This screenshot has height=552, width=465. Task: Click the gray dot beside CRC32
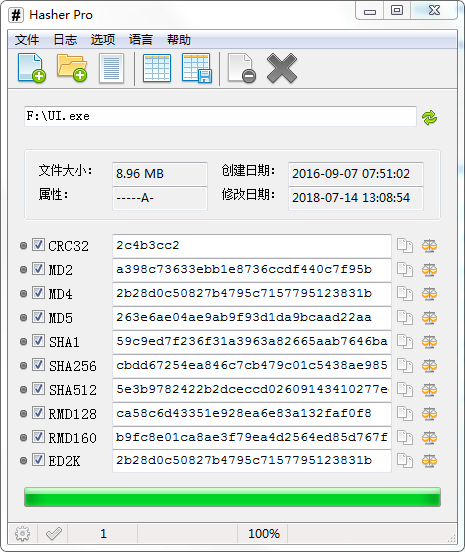pyautogui.click(x=23, y=246)
